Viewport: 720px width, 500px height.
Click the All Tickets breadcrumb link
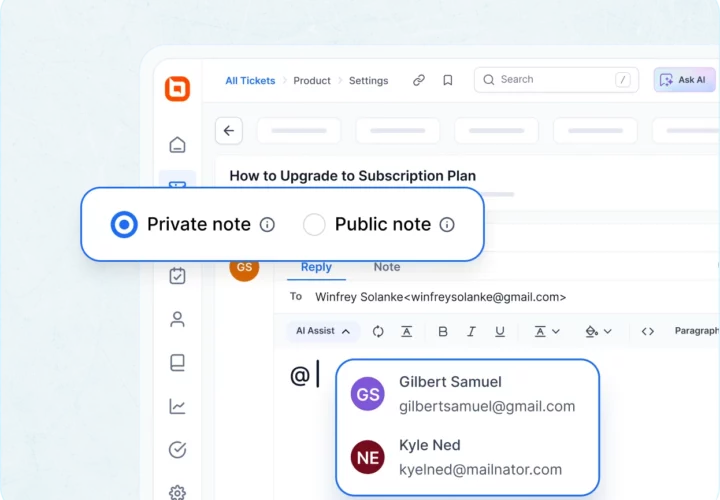pos(250,81)
